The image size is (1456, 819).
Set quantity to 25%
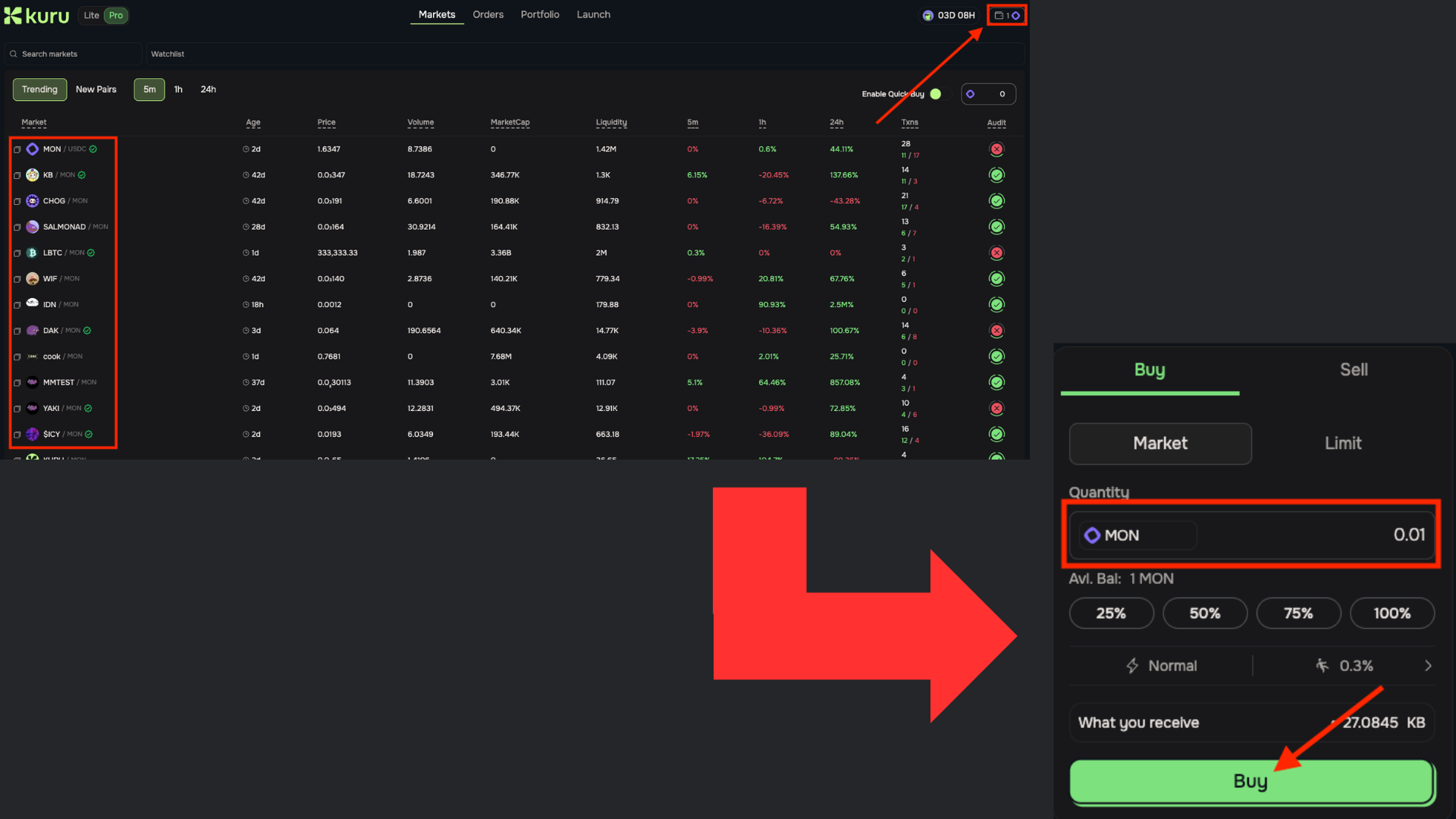1111,613
